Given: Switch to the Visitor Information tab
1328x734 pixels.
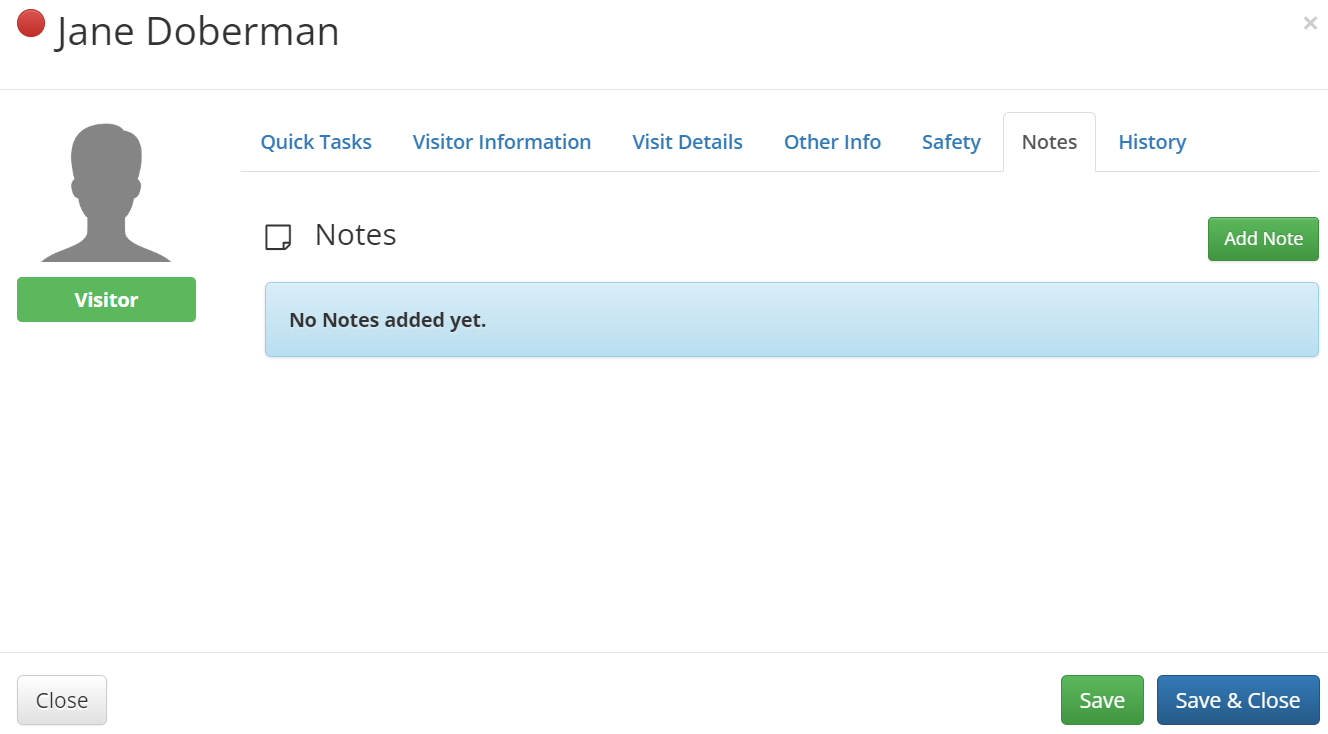Looking at the screenshot, I should (502, 142).
